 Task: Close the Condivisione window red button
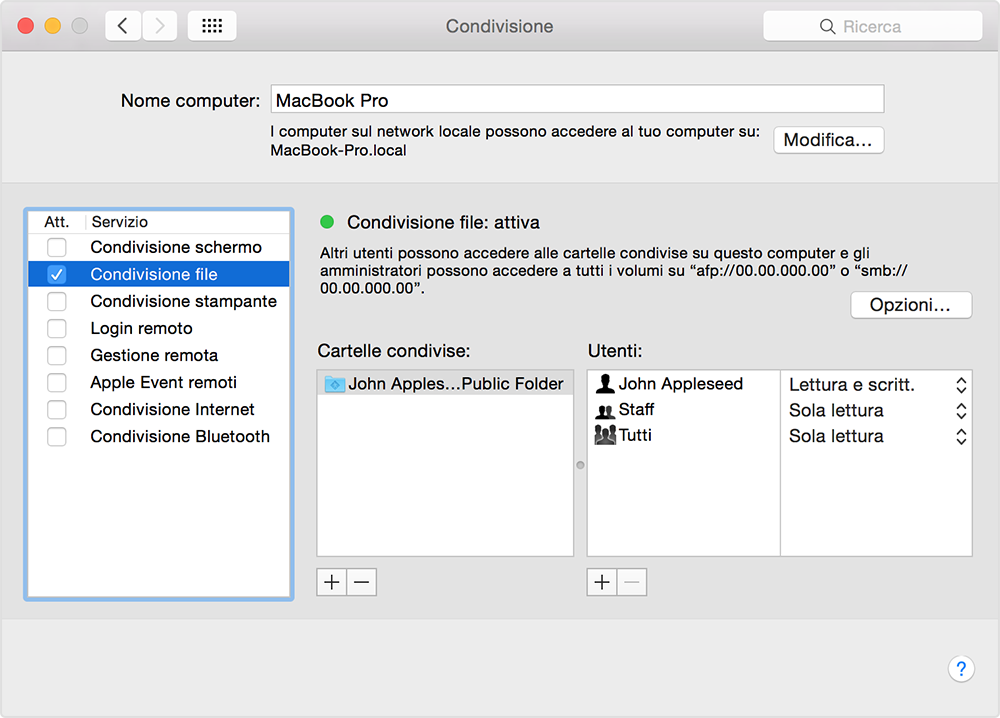(26, 26)
